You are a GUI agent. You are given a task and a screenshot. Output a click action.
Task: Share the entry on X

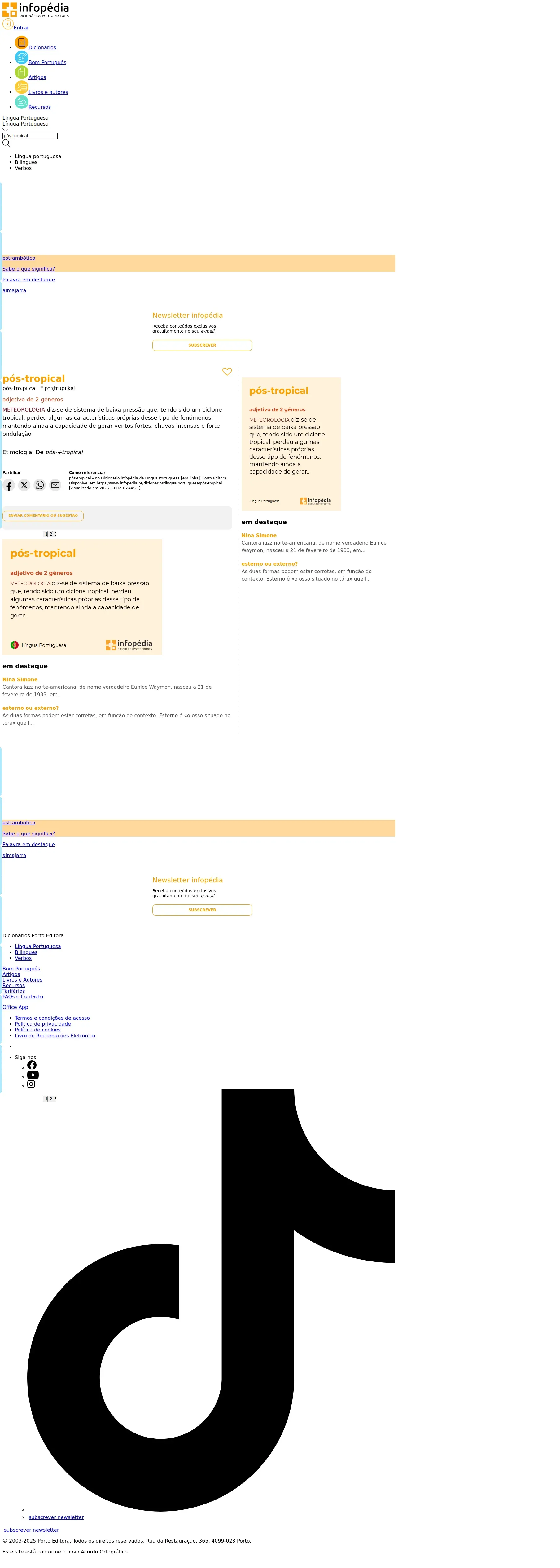[24, 485]
